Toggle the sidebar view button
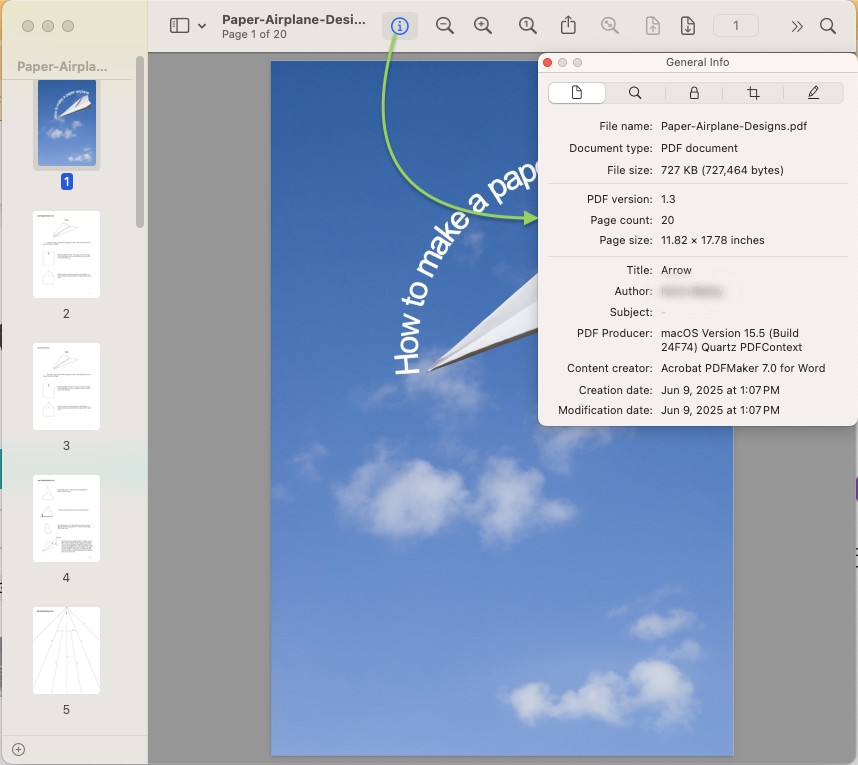Image resolution: width=858 pixels, height=765 pixels. coord(179,26)
